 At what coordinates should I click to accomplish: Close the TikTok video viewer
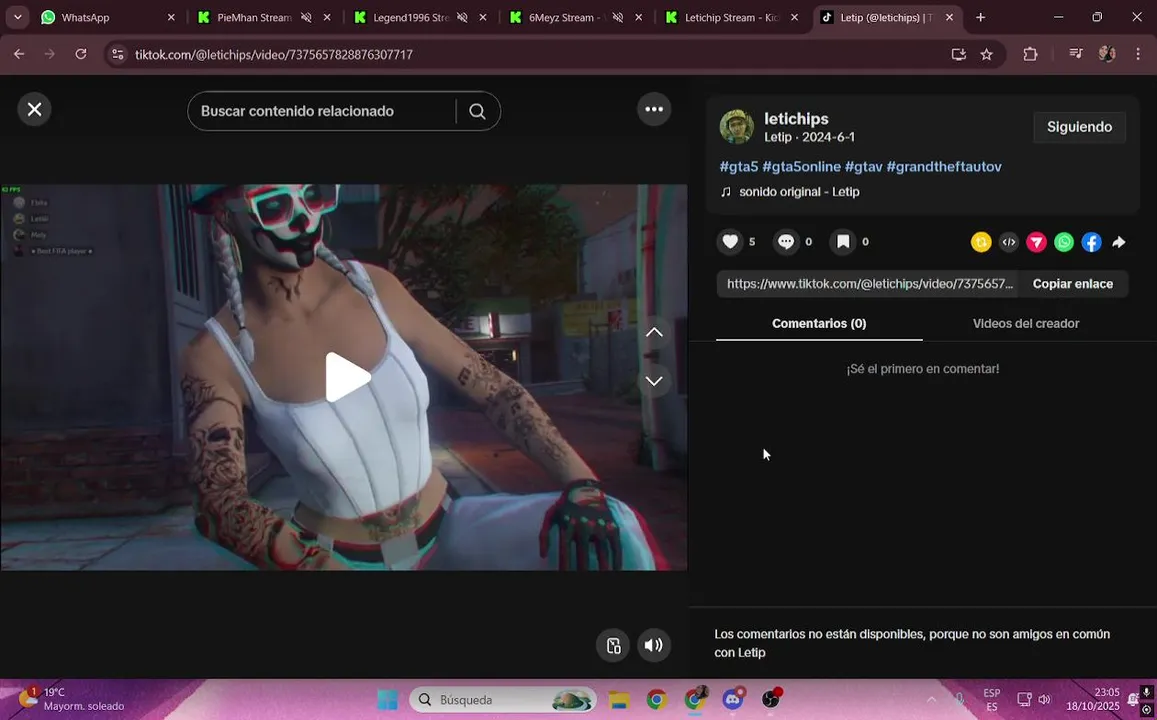click(34, 110)
